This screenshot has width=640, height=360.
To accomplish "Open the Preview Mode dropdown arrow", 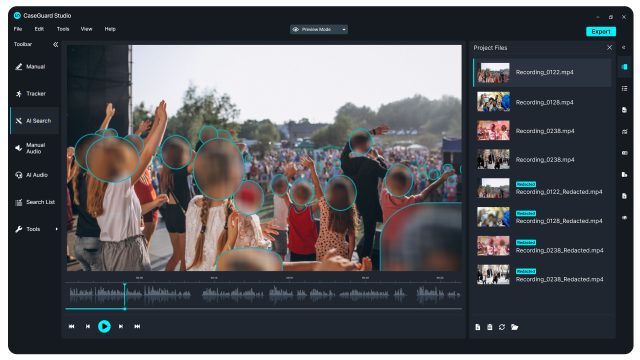I will point(344,29).
